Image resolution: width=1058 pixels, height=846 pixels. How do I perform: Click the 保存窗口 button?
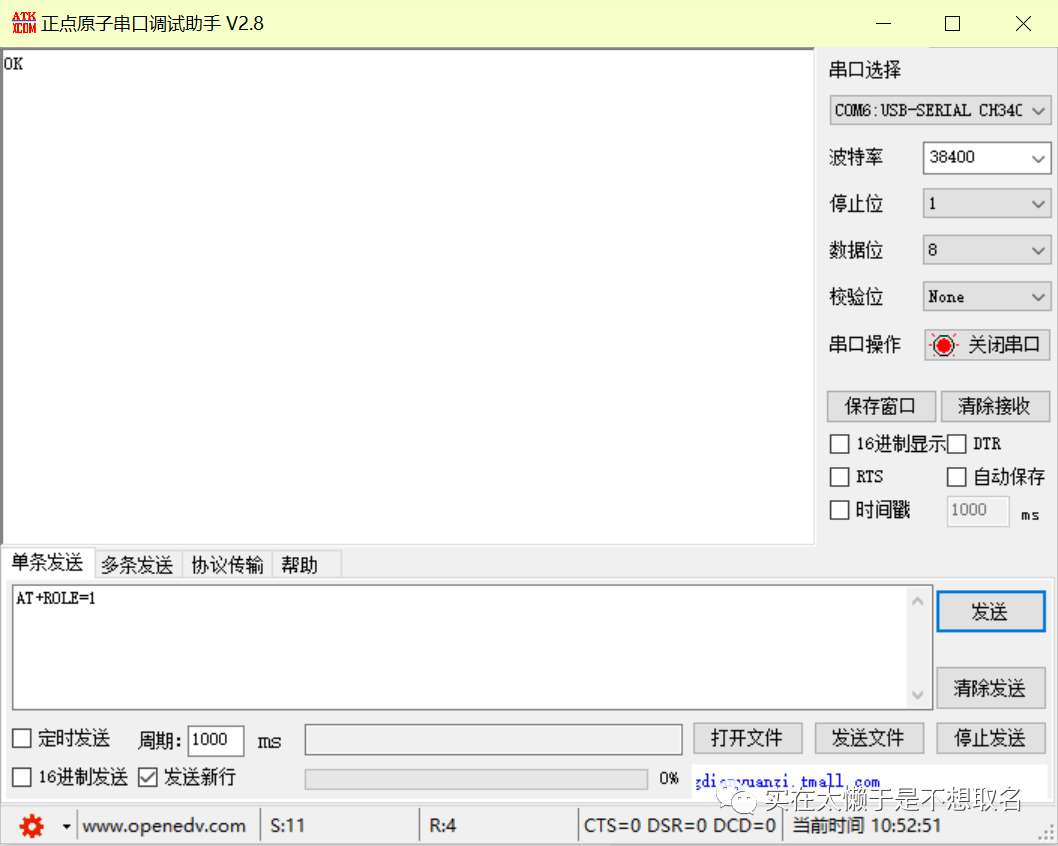880,406
